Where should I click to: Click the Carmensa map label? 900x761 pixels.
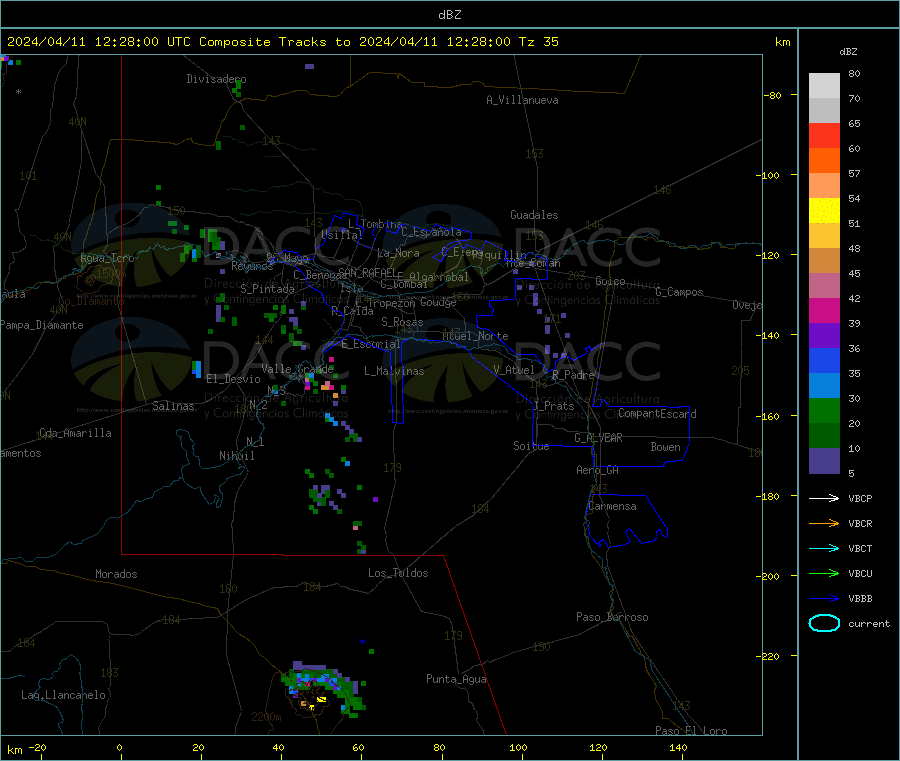tap(612, 506)
